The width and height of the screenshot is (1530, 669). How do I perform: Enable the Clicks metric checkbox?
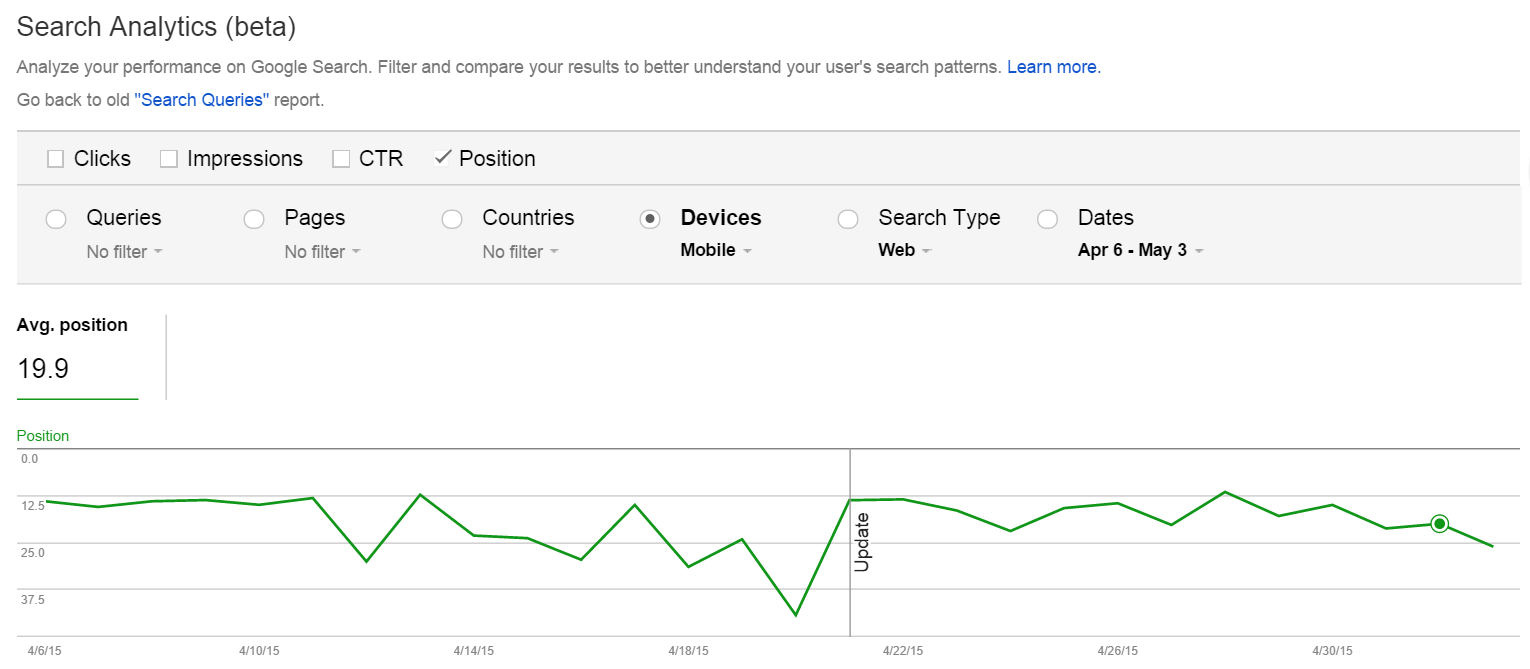55,158
